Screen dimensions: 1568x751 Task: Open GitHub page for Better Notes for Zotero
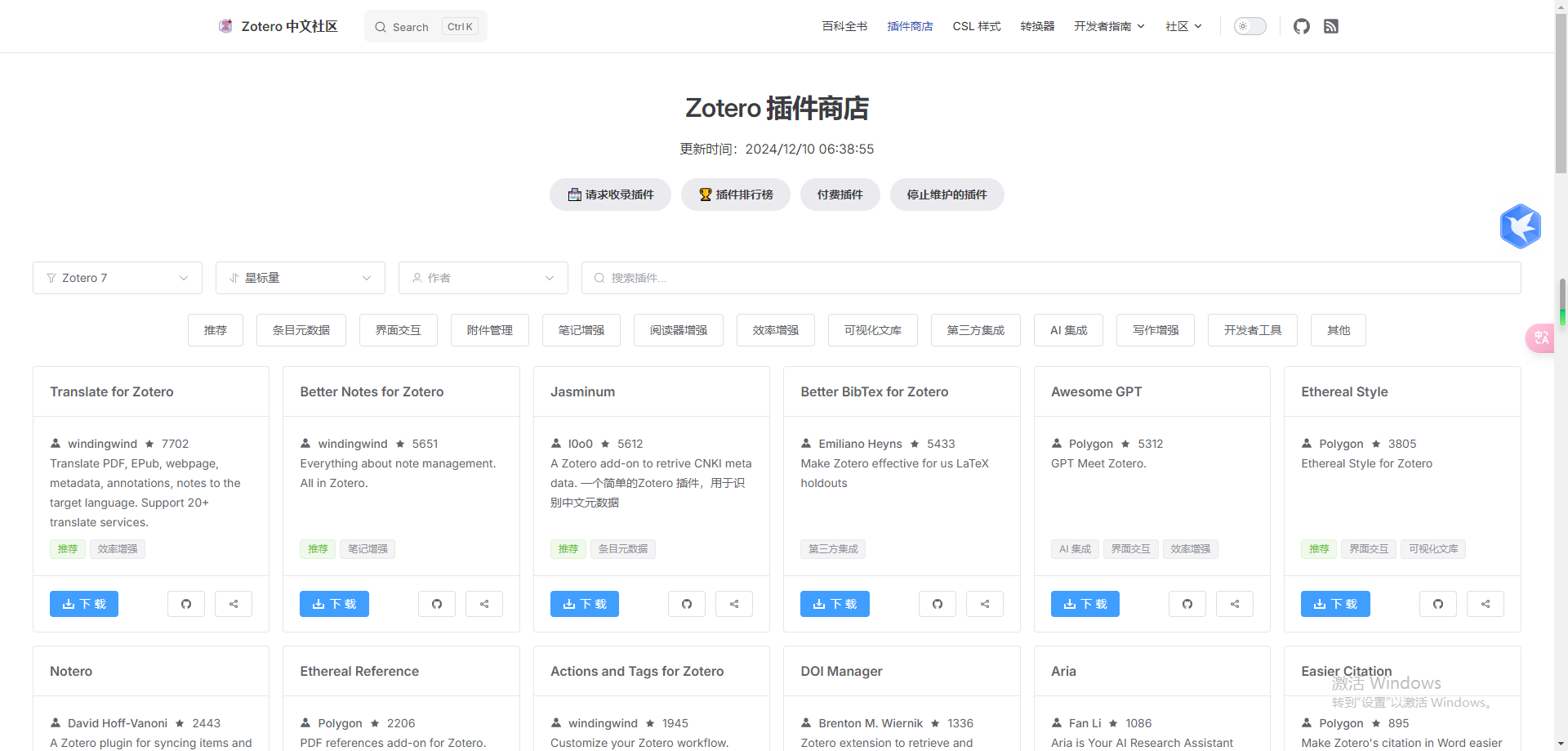(x=437, y=604)
